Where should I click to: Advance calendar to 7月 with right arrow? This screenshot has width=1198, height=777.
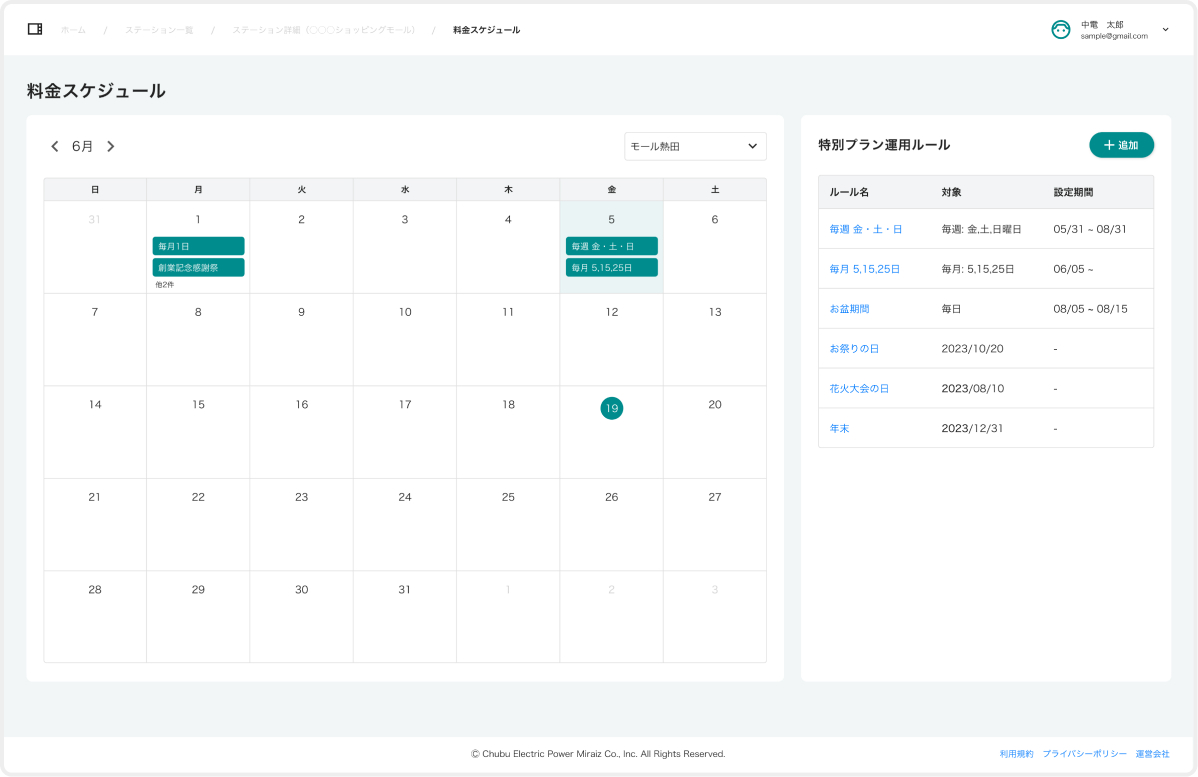(x=111, y=146)
